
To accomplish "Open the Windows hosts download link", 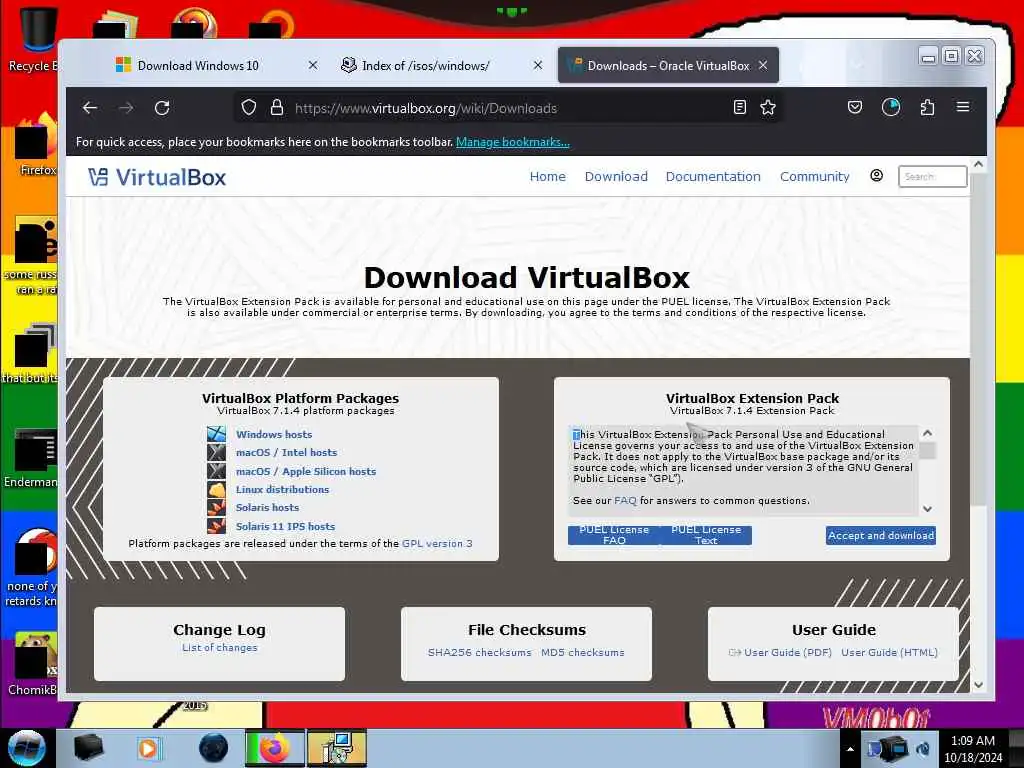I will (x=274, y=434).
